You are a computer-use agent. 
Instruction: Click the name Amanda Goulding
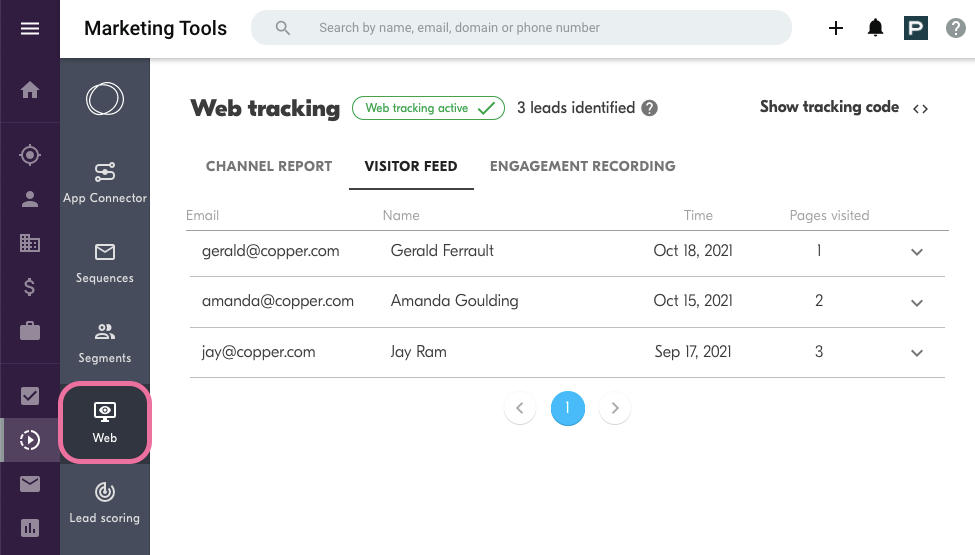pyautogui.click(x=455, y=301)
